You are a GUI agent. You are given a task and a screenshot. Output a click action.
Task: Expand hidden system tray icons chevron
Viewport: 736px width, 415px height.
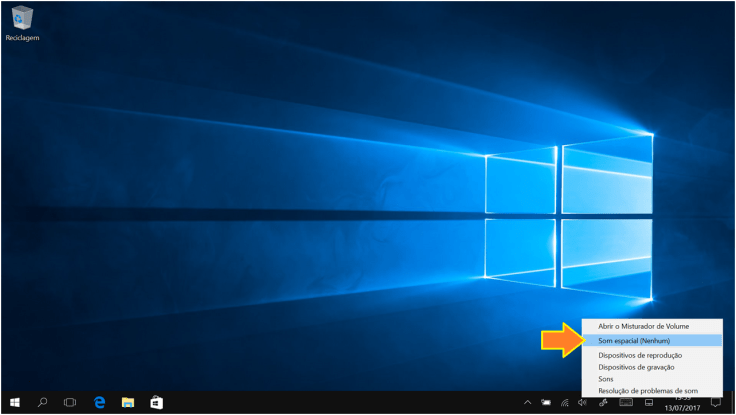[x=528, y=403]
